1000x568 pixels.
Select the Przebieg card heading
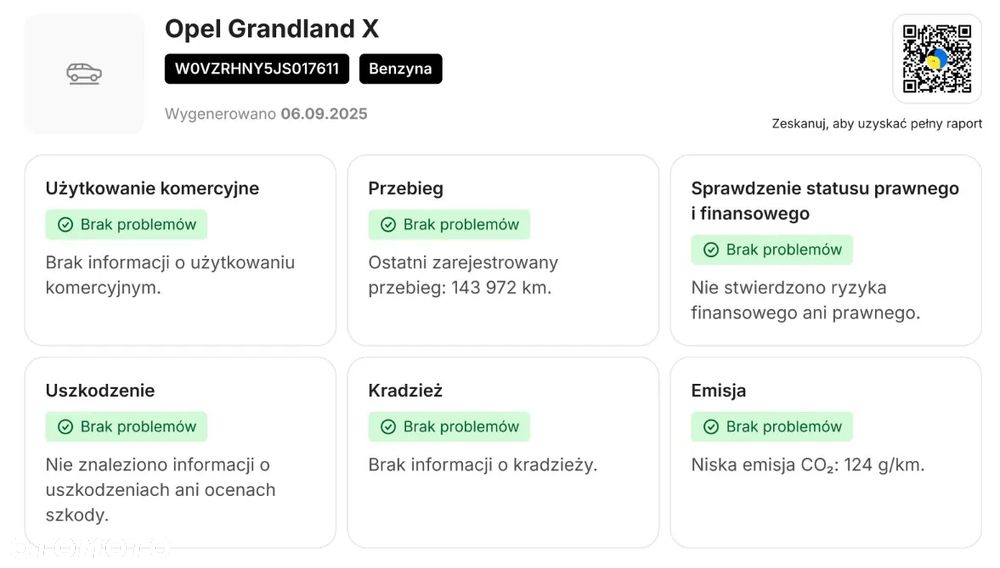[x=405, y=188]
